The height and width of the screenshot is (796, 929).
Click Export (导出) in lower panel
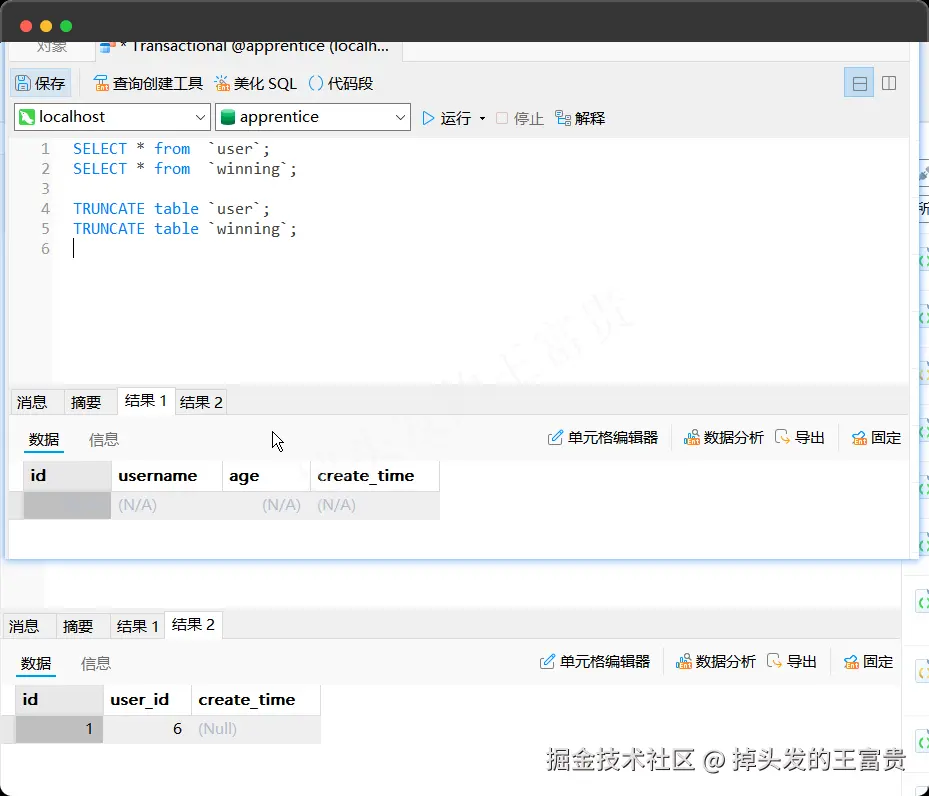click(x=792, y=662)
